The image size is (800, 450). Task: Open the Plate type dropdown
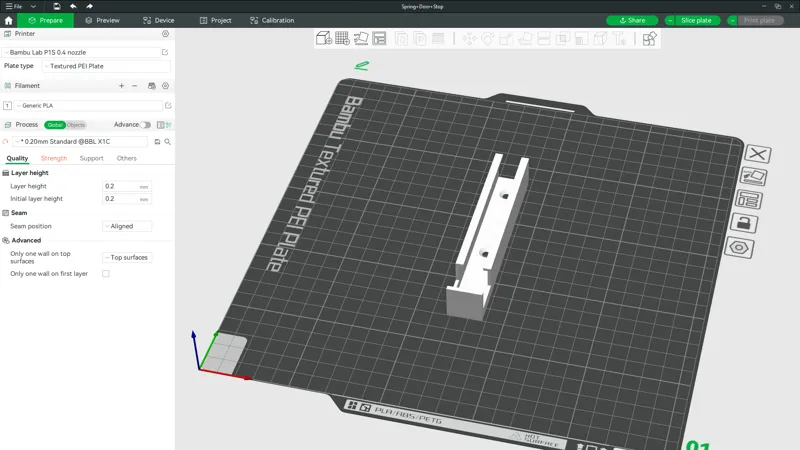click(106, 66)
